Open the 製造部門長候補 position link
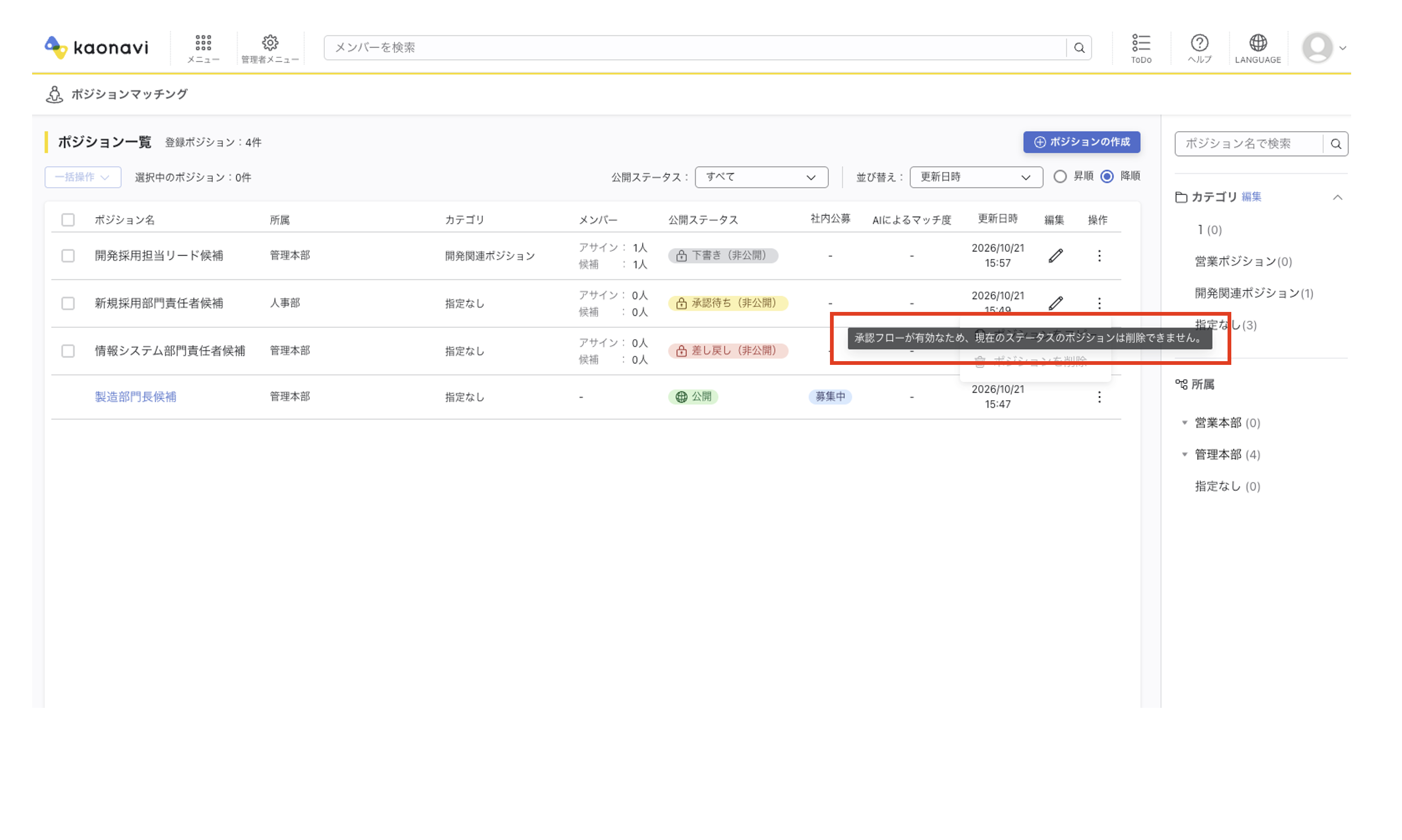Image resolution: width=1402 pixels, height=840 pixels. coord(135,397)
